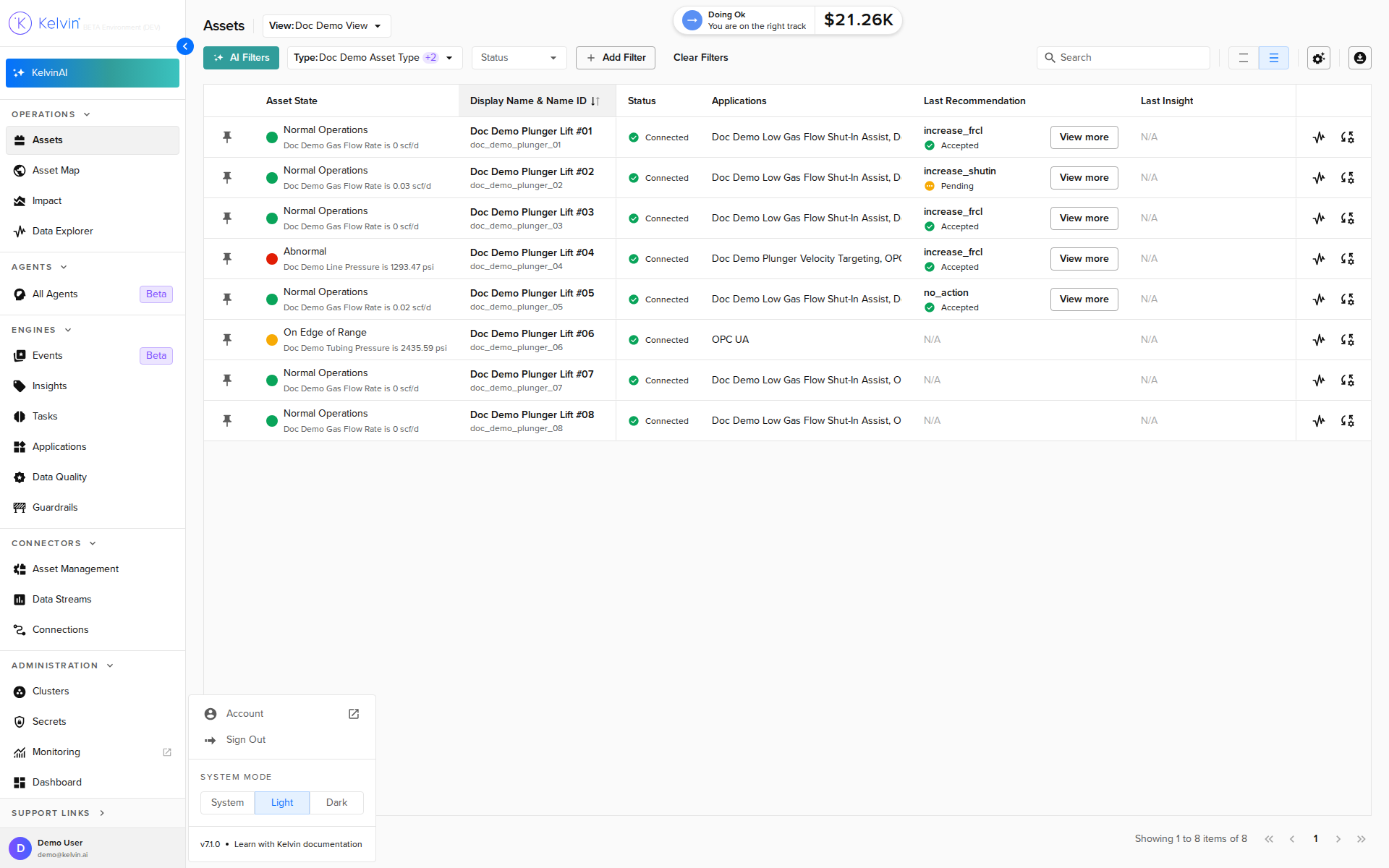Select Sign Out from the user menu

(282, 740)
